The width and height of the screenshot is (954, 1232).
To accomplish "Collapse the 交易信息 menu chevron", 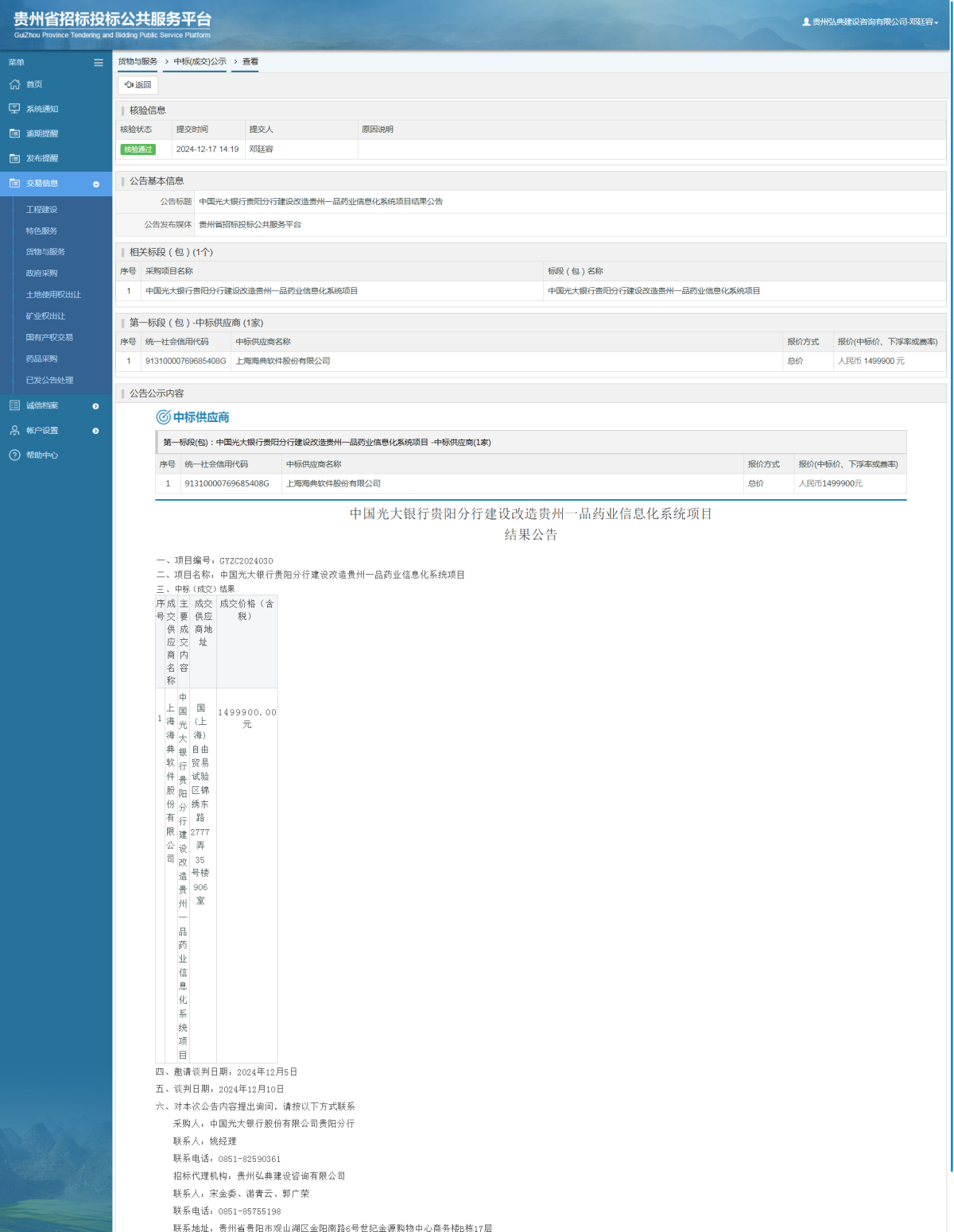I will pyautogui.click(x=96, y=184).
